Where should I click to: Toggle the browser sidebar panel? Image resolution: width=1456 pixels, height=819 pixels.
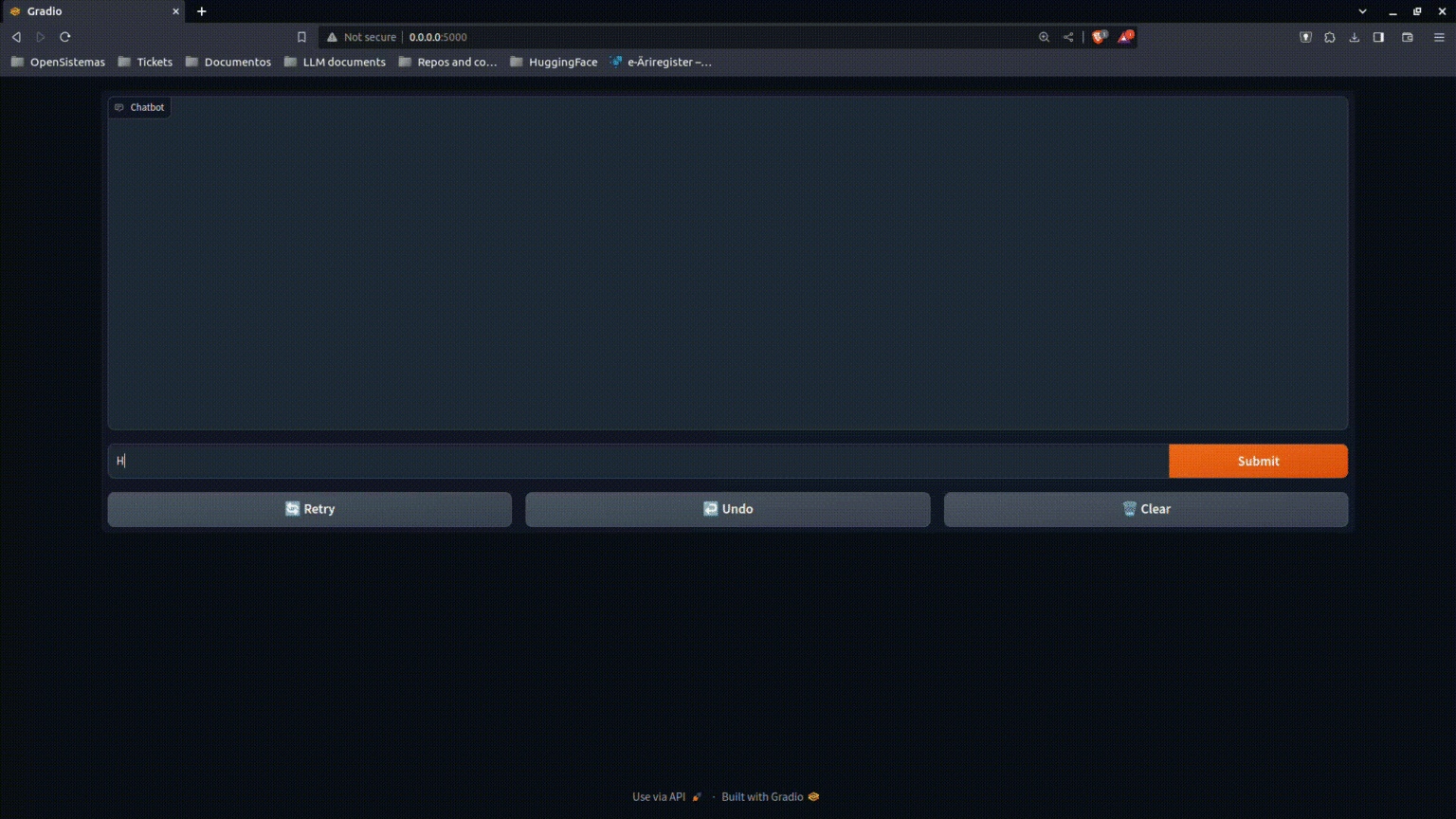pyautogui.click(x=1378, y=37)
